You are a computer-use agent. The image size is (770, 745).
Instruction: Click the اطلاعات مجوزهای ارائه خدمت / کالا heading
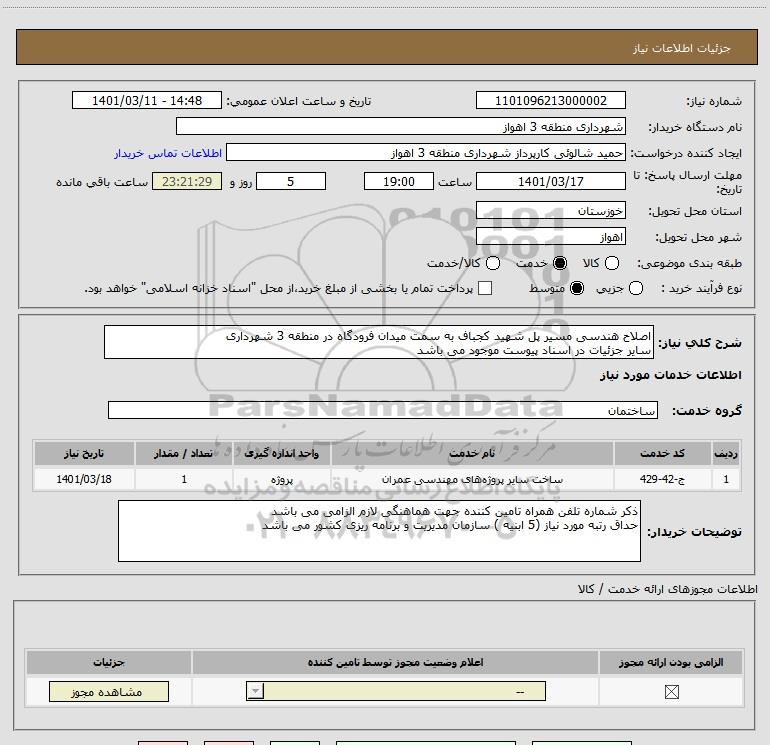[668, 589]
